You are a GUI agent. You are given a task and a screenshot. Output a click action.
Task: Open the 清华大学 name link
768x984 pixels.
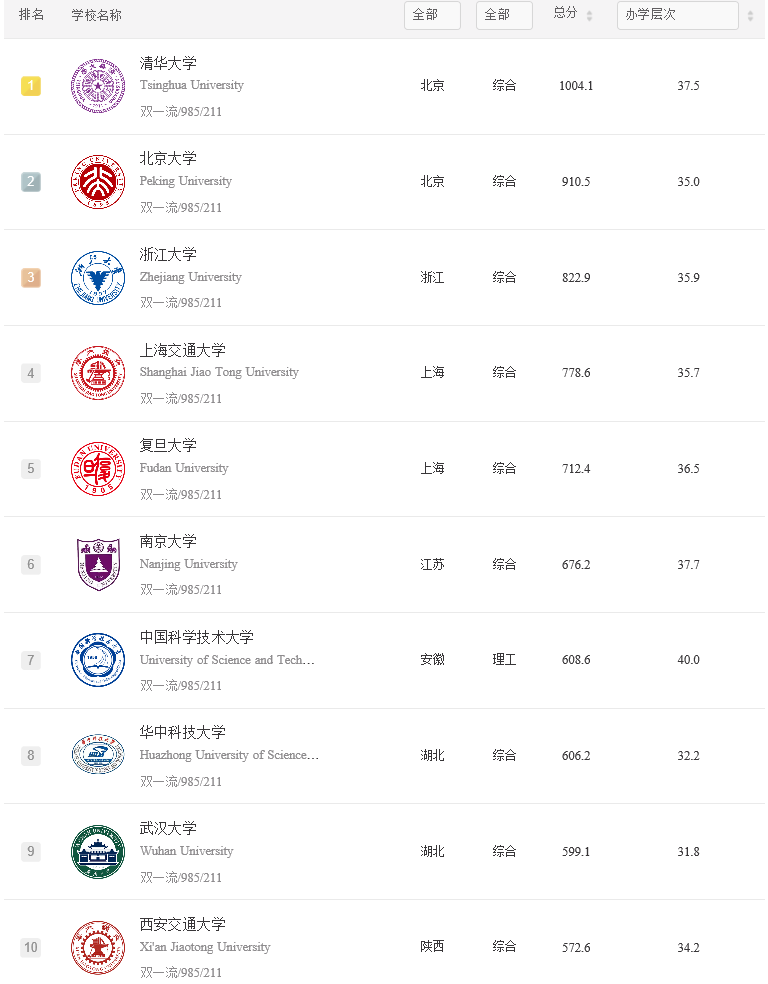pyautogui.click(x=168, y=63)
